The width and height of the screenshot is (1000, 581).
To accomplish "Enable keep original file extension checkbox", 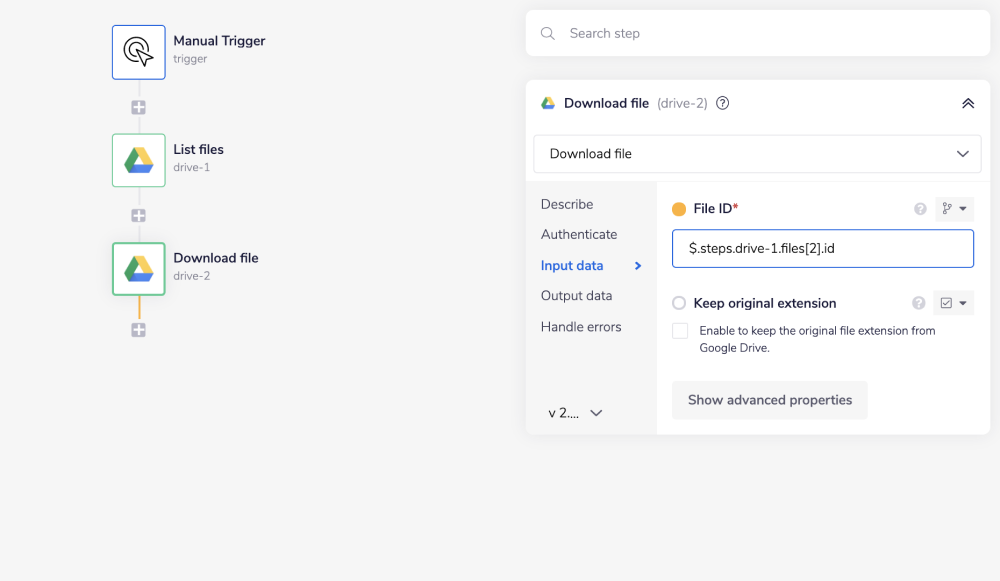I will click(680, 330).
